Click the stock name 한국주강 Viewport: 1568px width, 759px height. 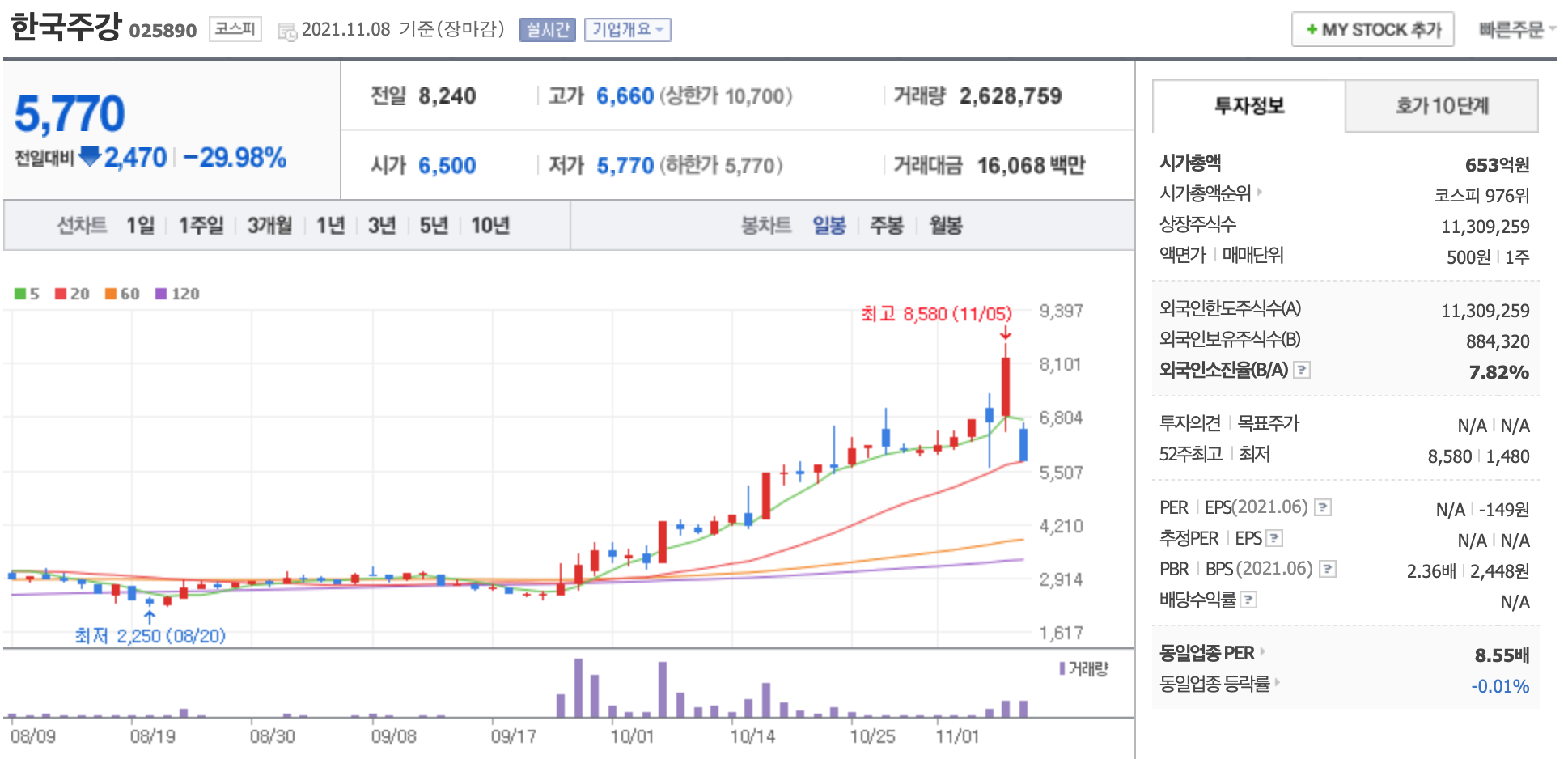tap(66, 28)
